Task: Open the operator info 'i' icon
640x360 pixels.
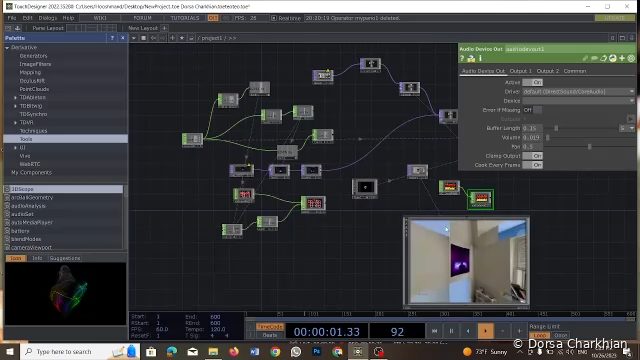Action: tap(480, 59)
